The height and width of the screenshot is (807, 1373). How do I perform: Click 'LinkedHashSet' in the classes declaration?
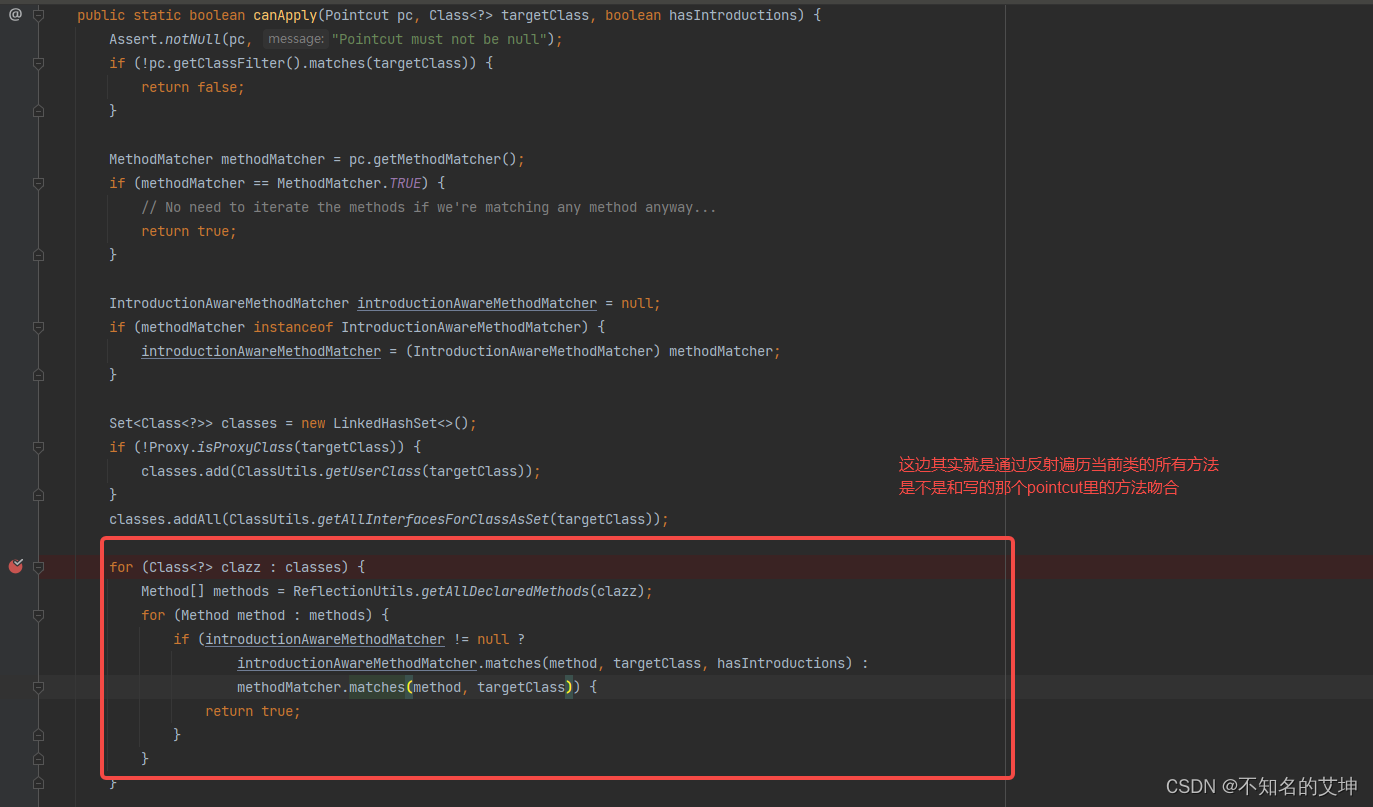click(385, 423)
